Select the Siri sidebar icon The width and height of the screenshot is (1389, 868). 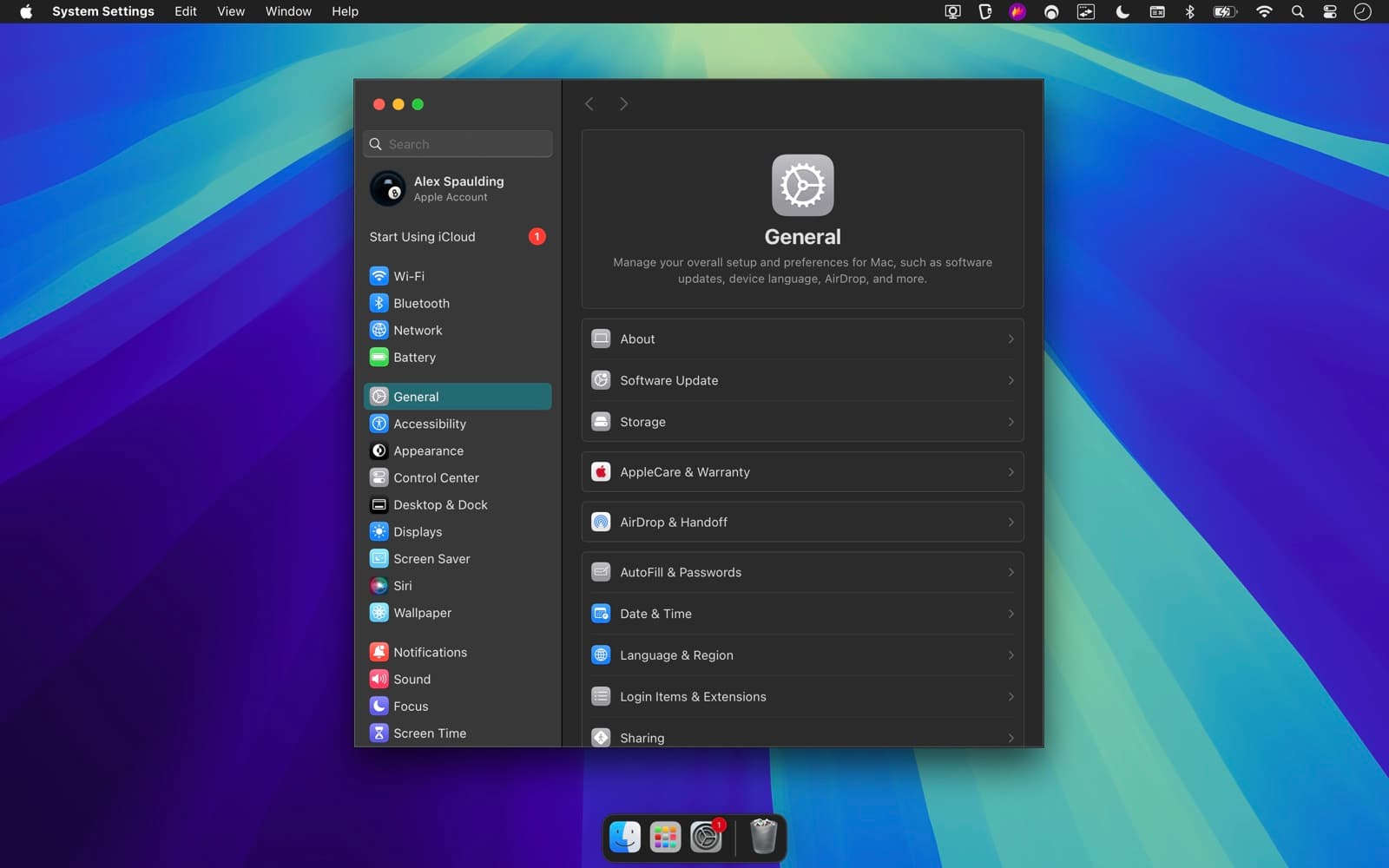coord(379,585)
